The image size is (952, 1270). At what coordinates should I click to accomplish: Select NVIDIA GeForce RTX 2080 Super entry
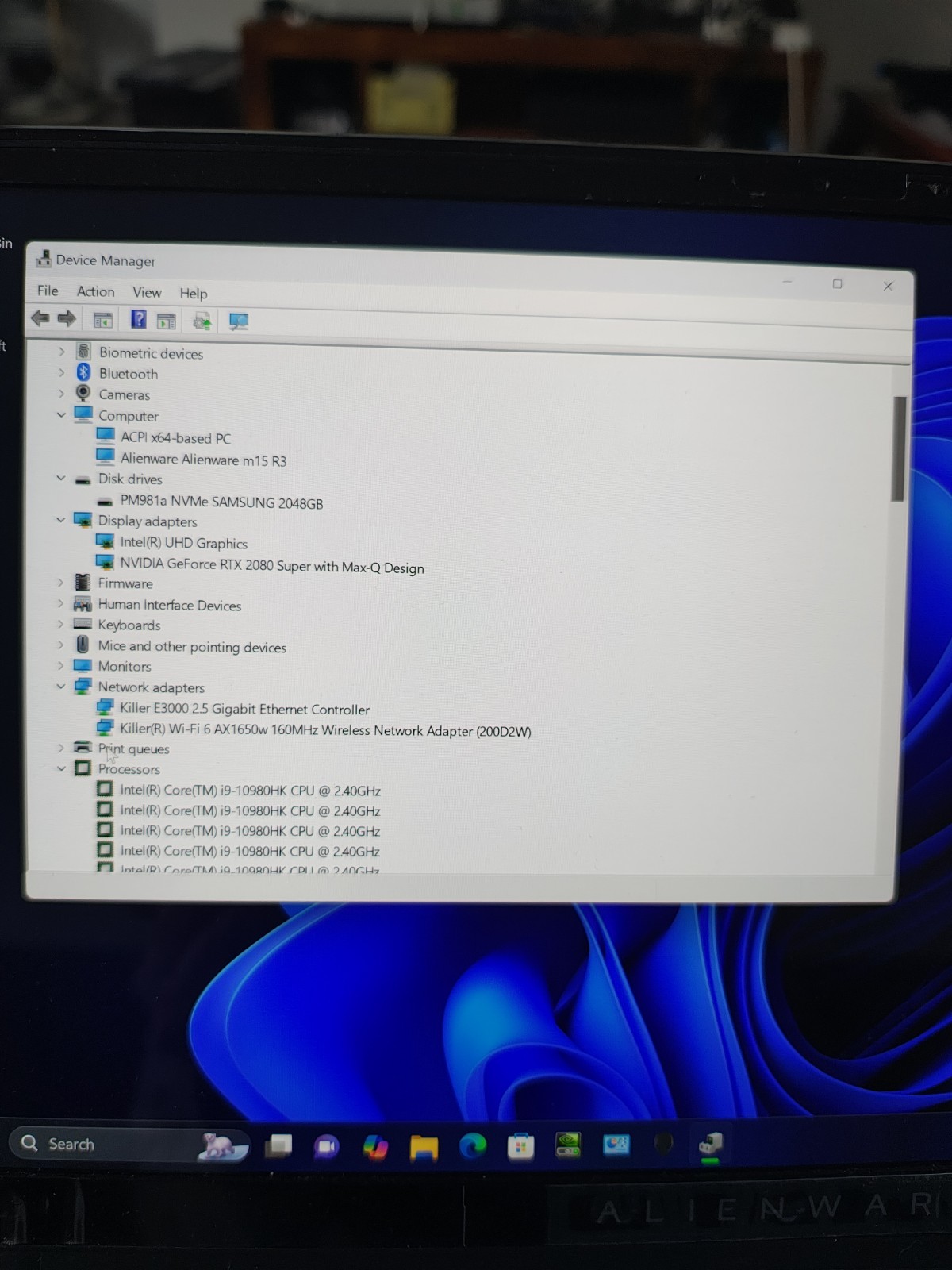click(272, 565)
